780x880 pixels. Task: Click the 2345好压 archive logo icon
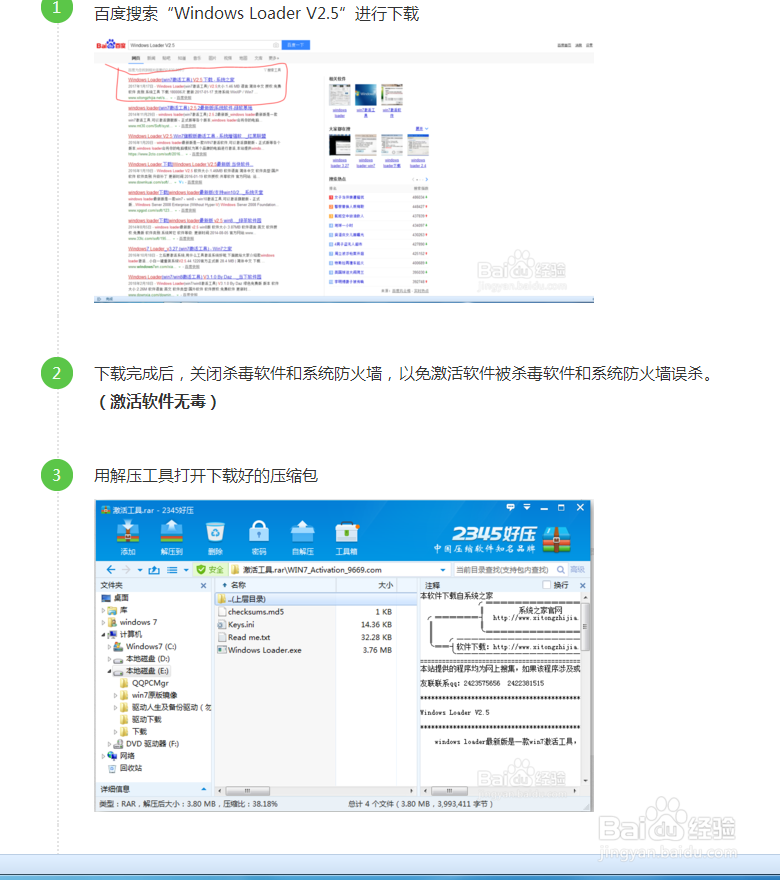[x=556, y=539]
